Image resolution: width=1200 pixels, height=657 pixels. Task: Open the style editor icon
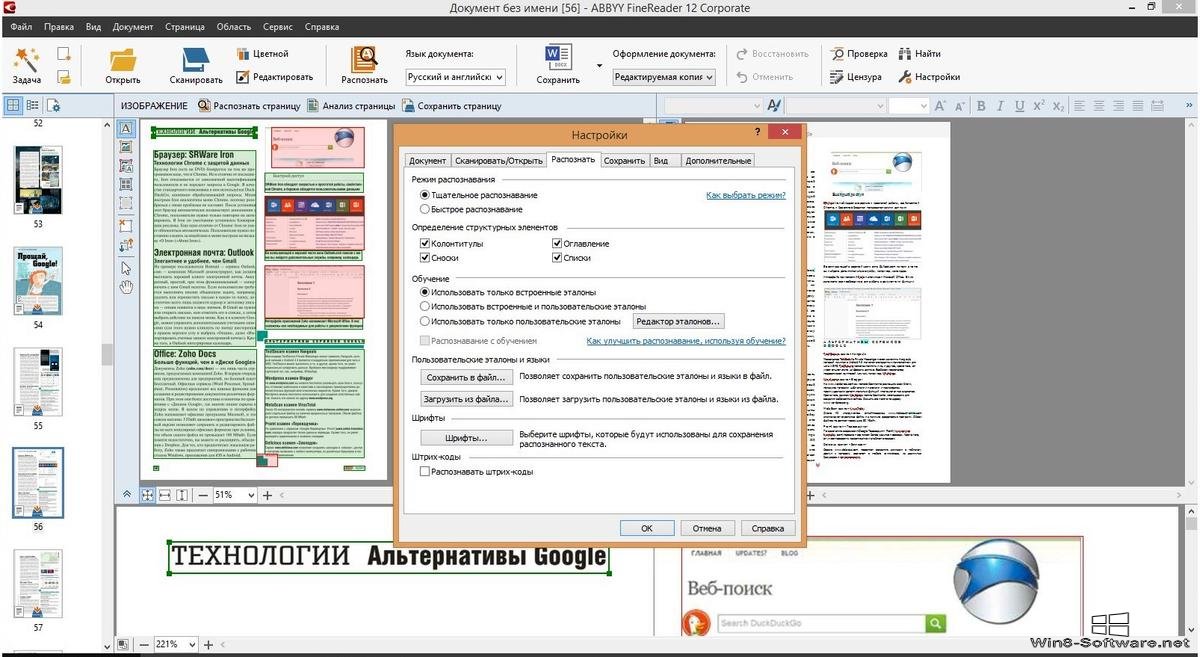click(774, 105)
